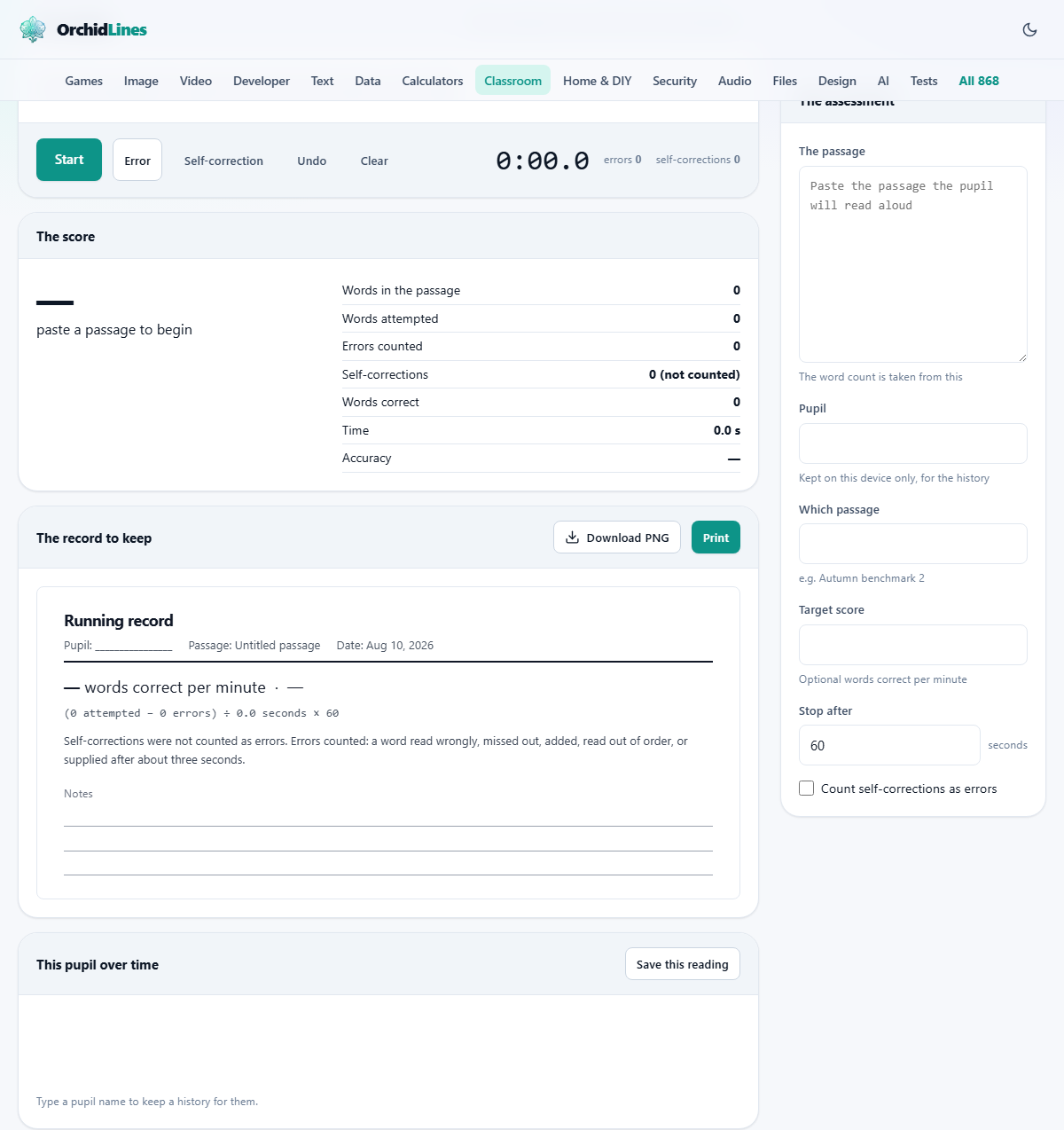Enable Count self-corrections as errors checkbox
Image resolution: width=1064 pixels, height=1130 pixels.
806,789
